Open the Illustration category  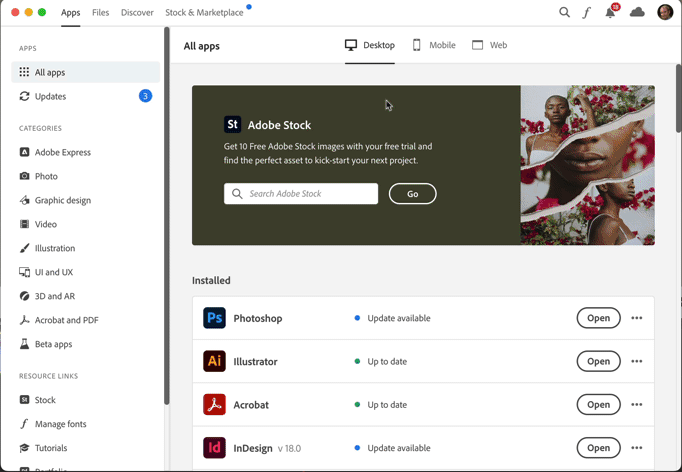(47, 248)
